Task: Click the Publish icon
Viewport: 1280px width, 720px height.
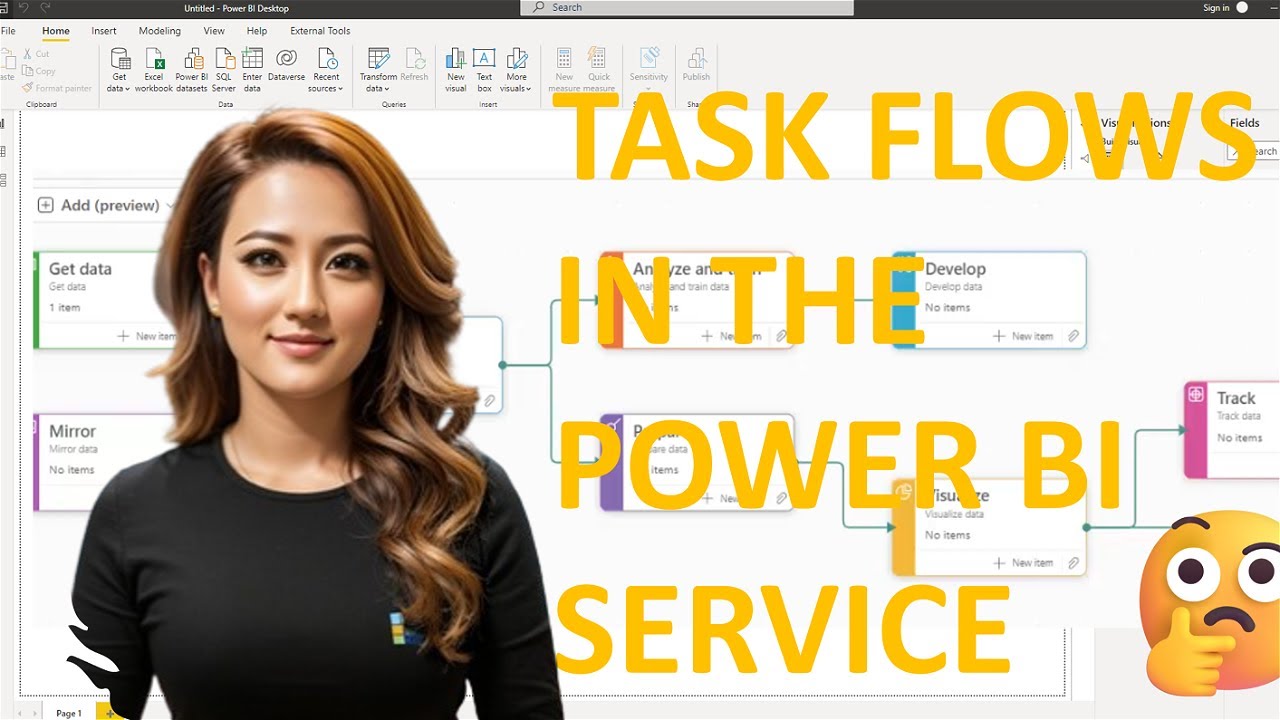Action: 697,58
